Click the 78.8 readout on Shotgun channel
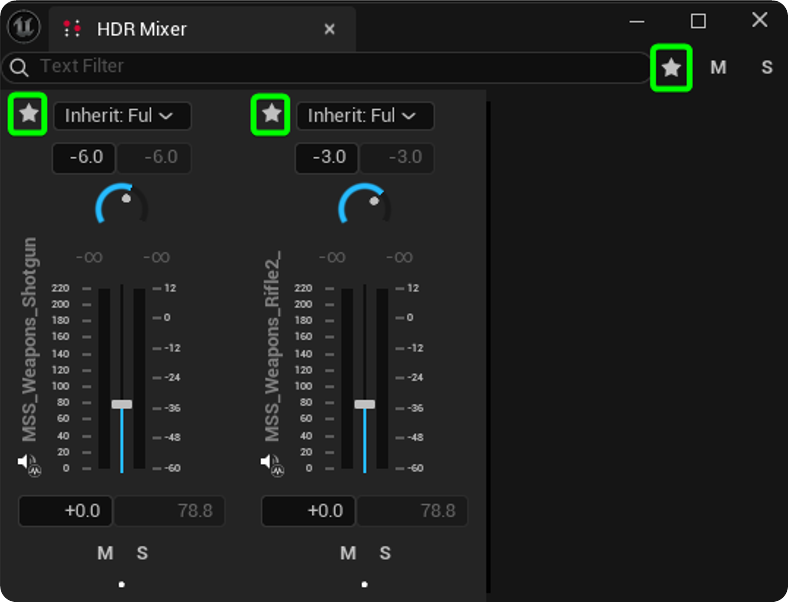The height and width of the screenshot is (602, 788). [x=169, y=511]
